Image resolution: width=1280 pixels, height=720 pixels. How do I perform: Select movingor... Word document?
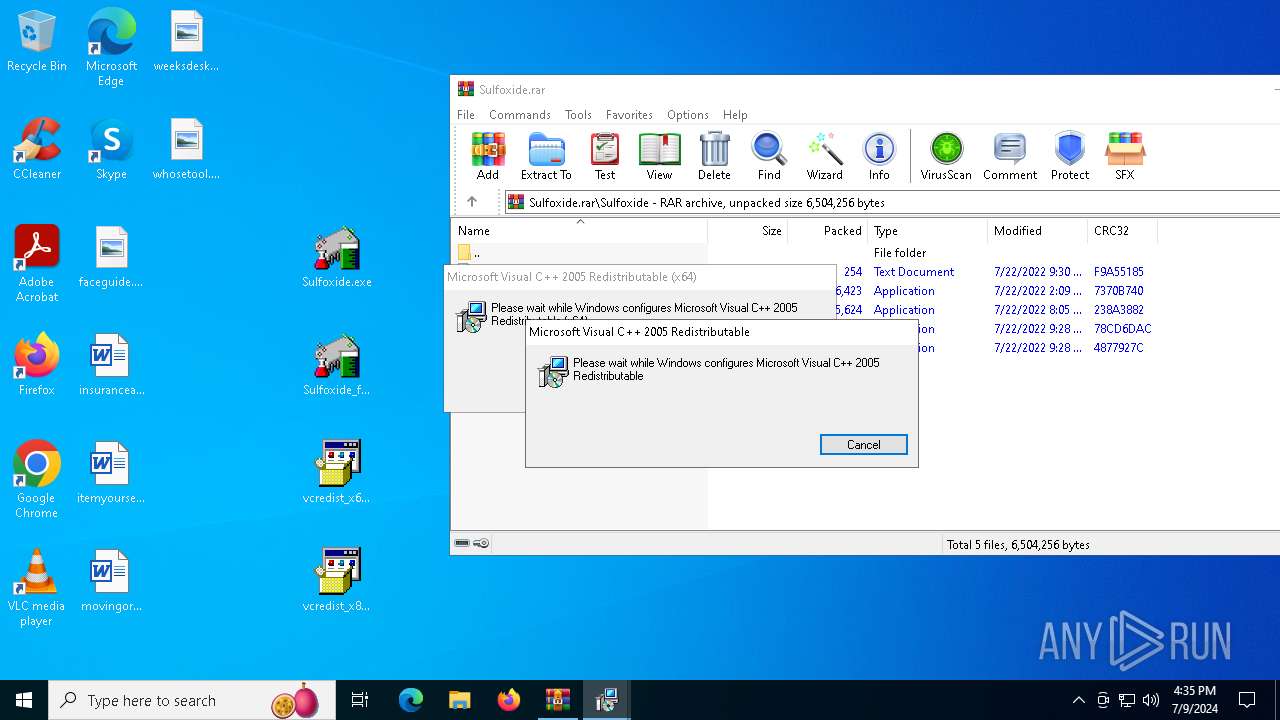coord(111,581)
